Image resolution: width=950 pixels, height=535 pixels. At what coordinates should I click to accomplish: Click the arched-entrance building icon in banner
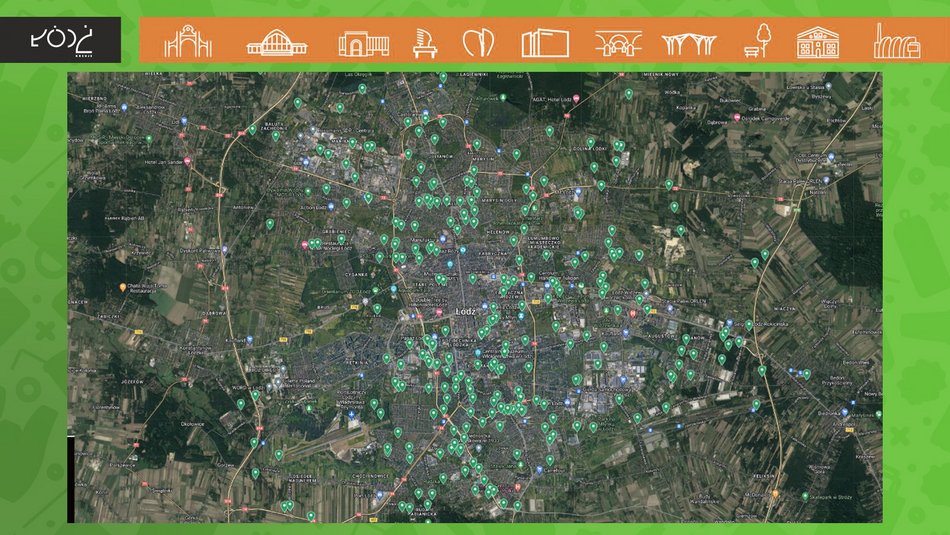tap(363, 42)
